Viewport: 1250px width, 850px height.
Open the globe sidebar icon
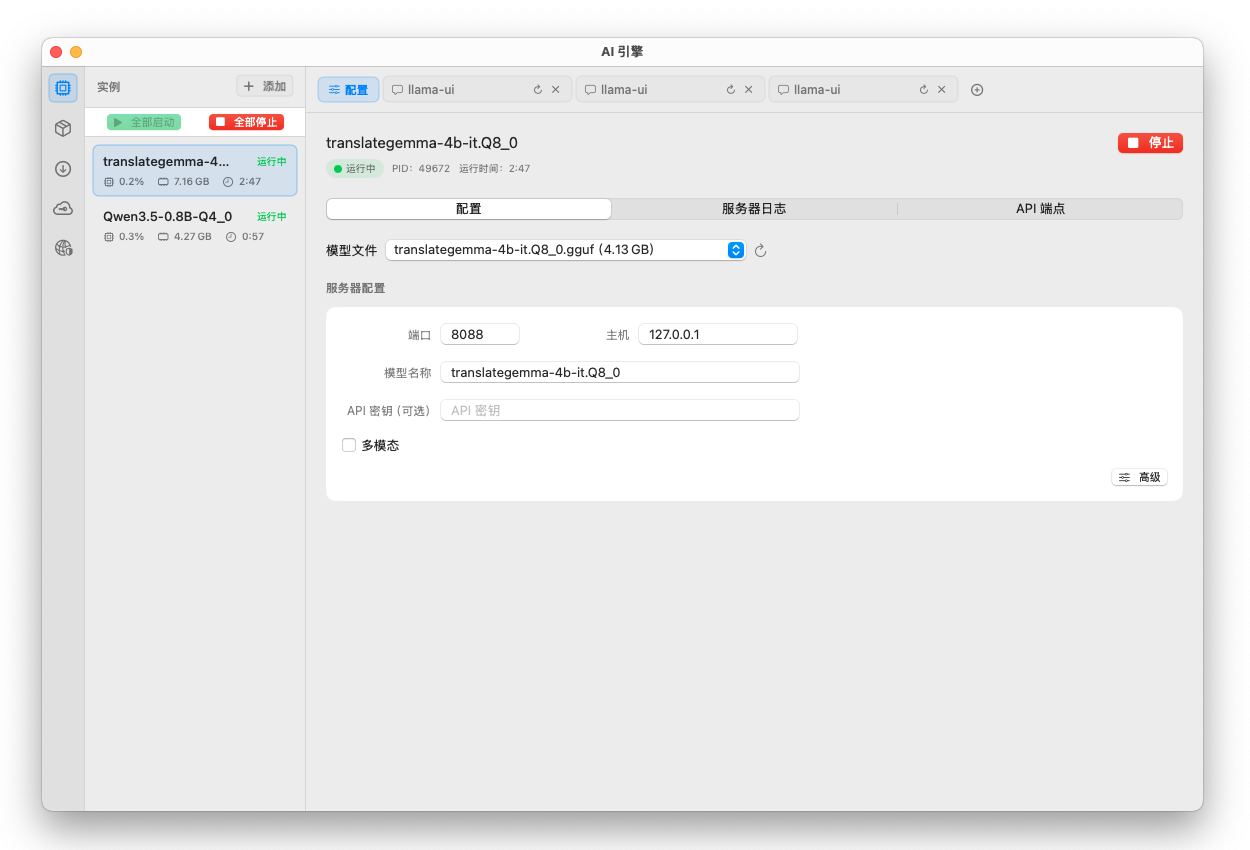click(63, 248)
